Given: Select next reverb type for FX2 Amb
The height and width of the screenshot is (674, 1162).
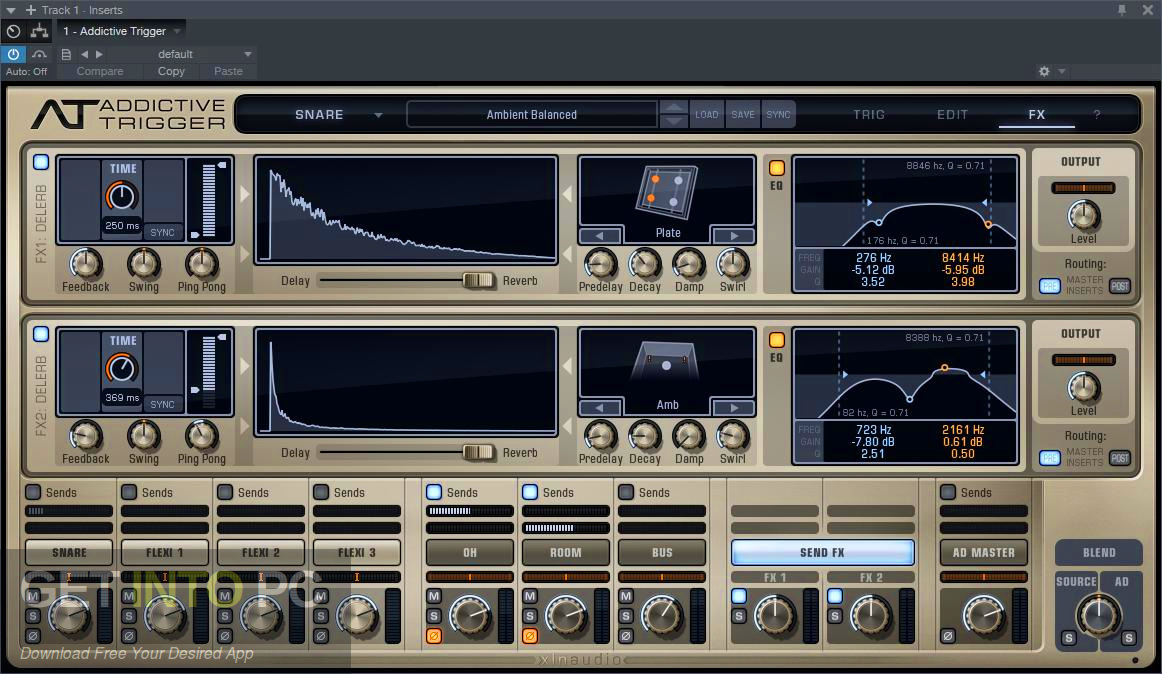Looking at the screenshot, I should [x=734, y=408].
